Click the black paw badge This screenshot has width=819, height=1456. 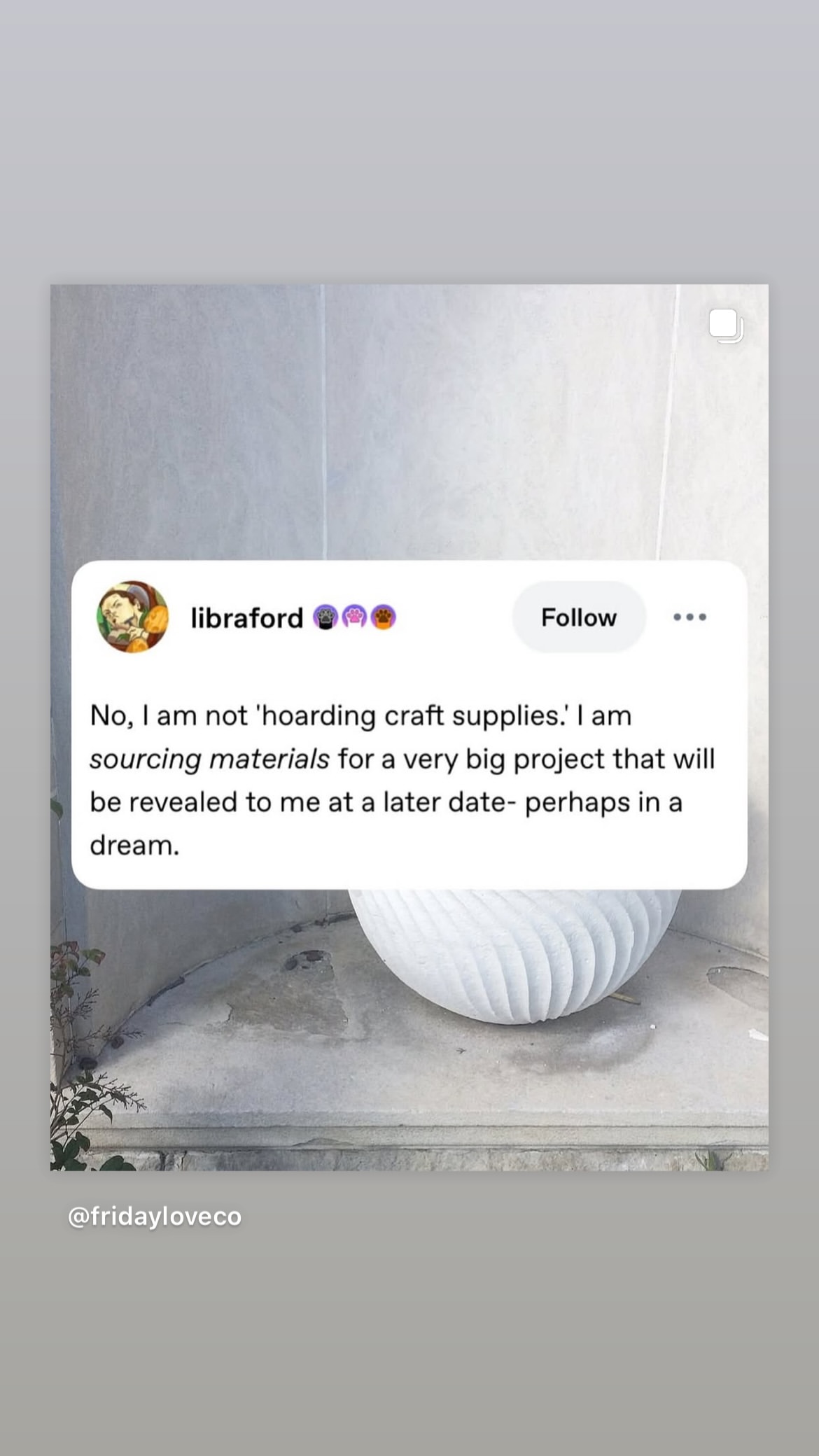point(325,617)
